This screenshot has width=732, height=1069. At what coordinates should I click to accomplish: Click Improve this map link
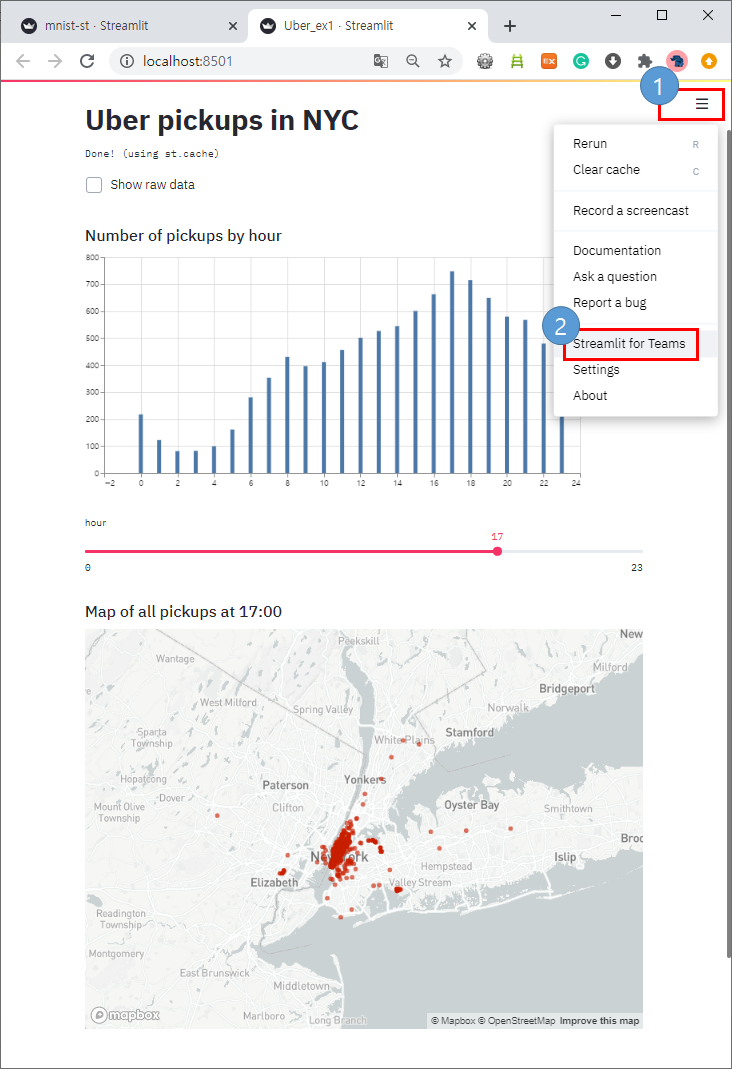[x=600, y=1021]
